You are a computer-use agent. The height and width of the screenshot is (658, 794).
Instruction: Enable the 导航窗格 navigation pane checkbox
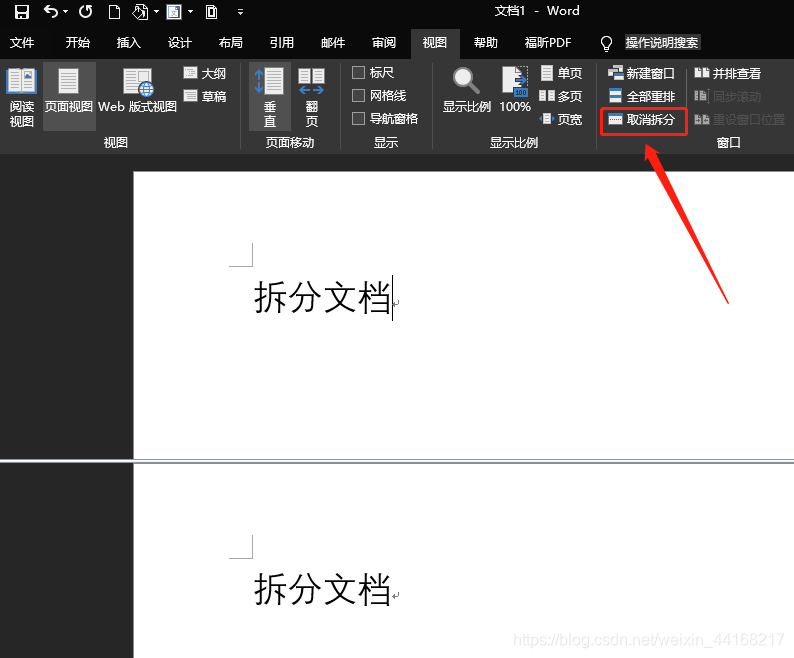(359, 119)
